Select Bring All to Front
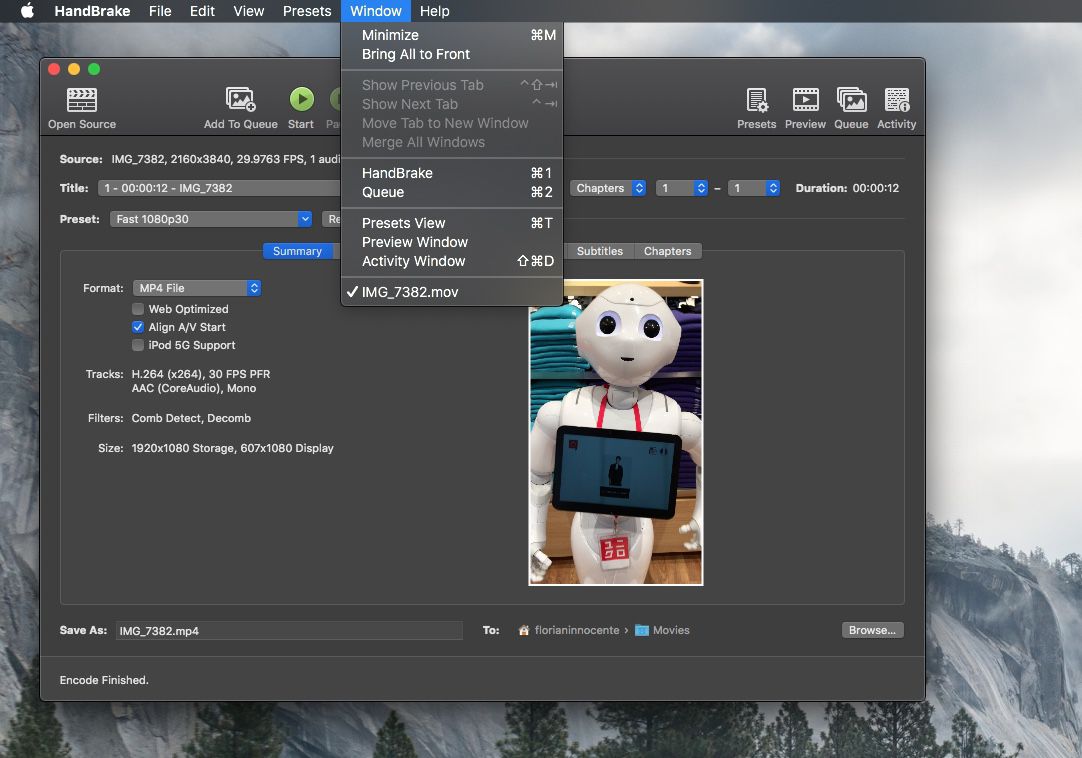 (452, 55)
